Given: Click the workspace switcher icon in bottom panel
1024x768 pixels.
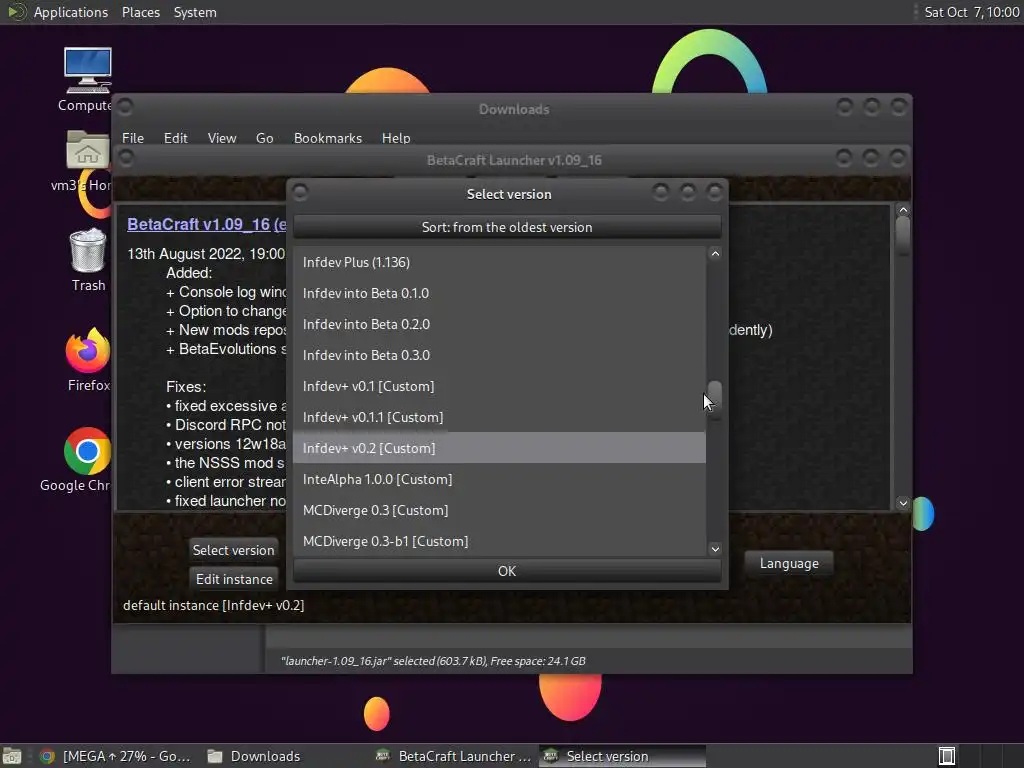Looking at the screenshot, I should (947, 756).
